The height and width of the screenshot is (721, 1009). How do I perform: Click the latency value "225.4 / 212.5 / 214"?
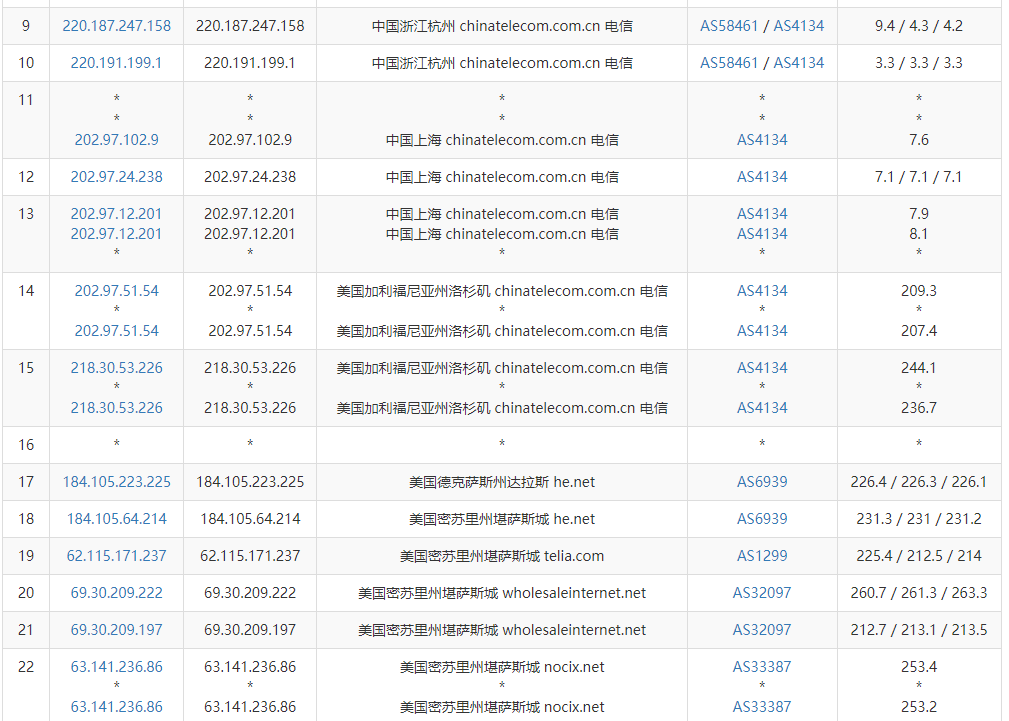(919, 556)
